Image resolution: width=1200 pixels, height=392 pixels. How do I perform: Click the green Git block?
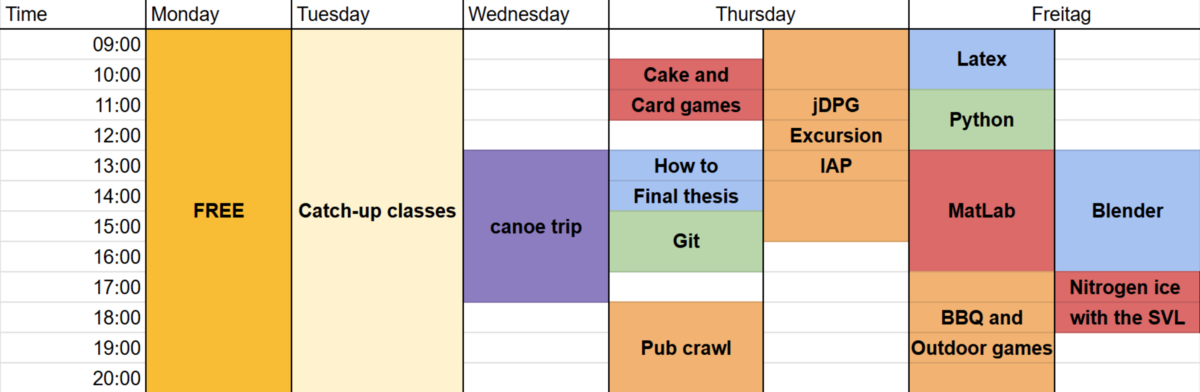686,241
